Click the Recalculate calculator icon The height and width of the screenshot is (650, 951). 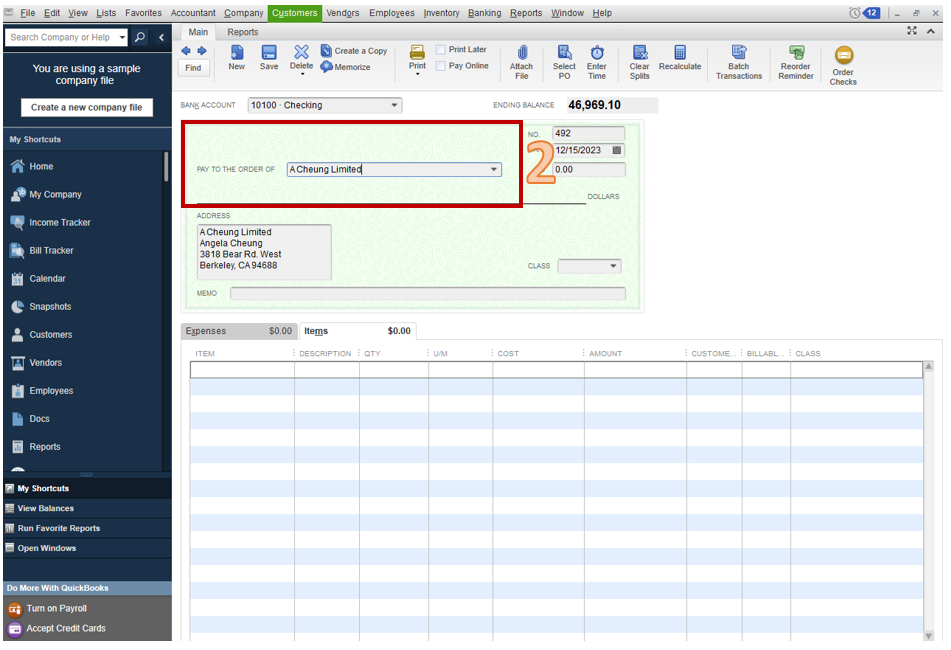point(680,53)
